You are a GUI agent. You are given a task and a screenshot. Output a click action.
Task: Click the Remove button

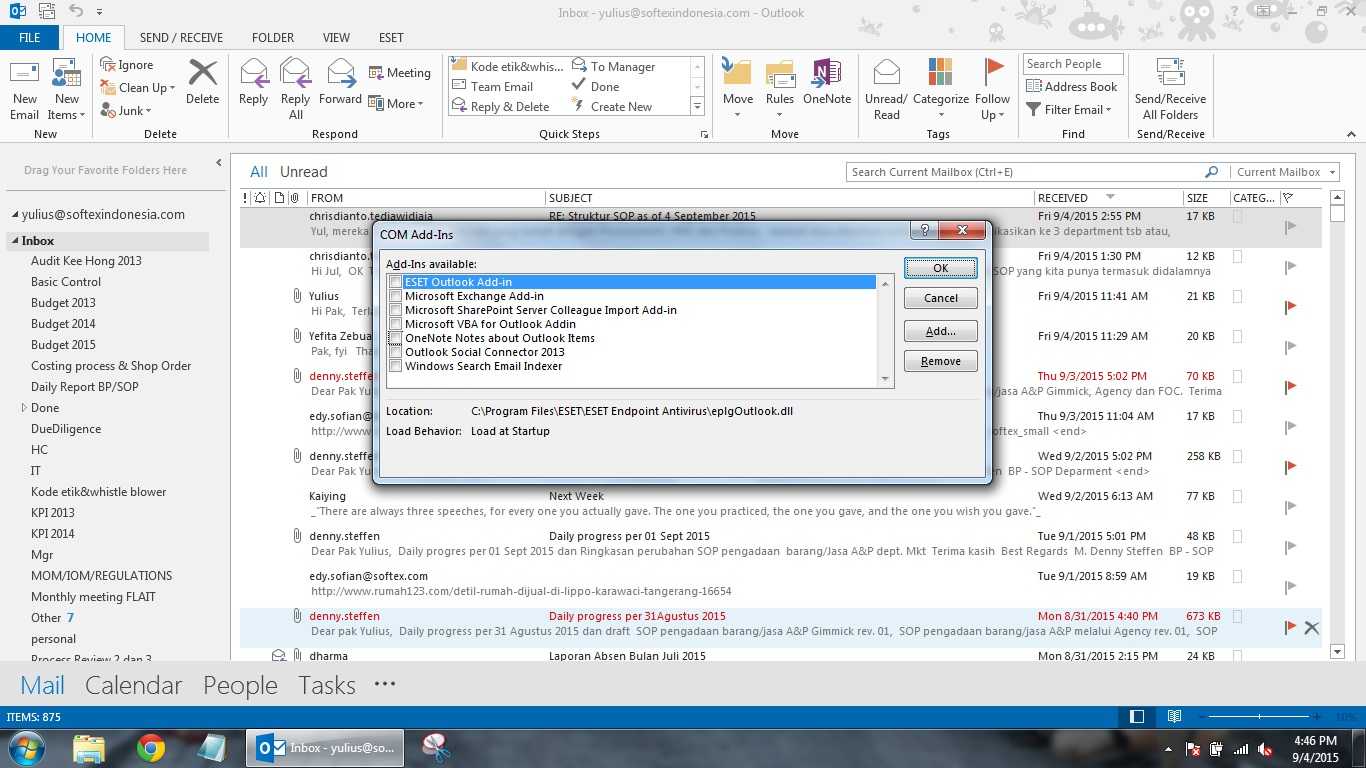tap(940, 361)
